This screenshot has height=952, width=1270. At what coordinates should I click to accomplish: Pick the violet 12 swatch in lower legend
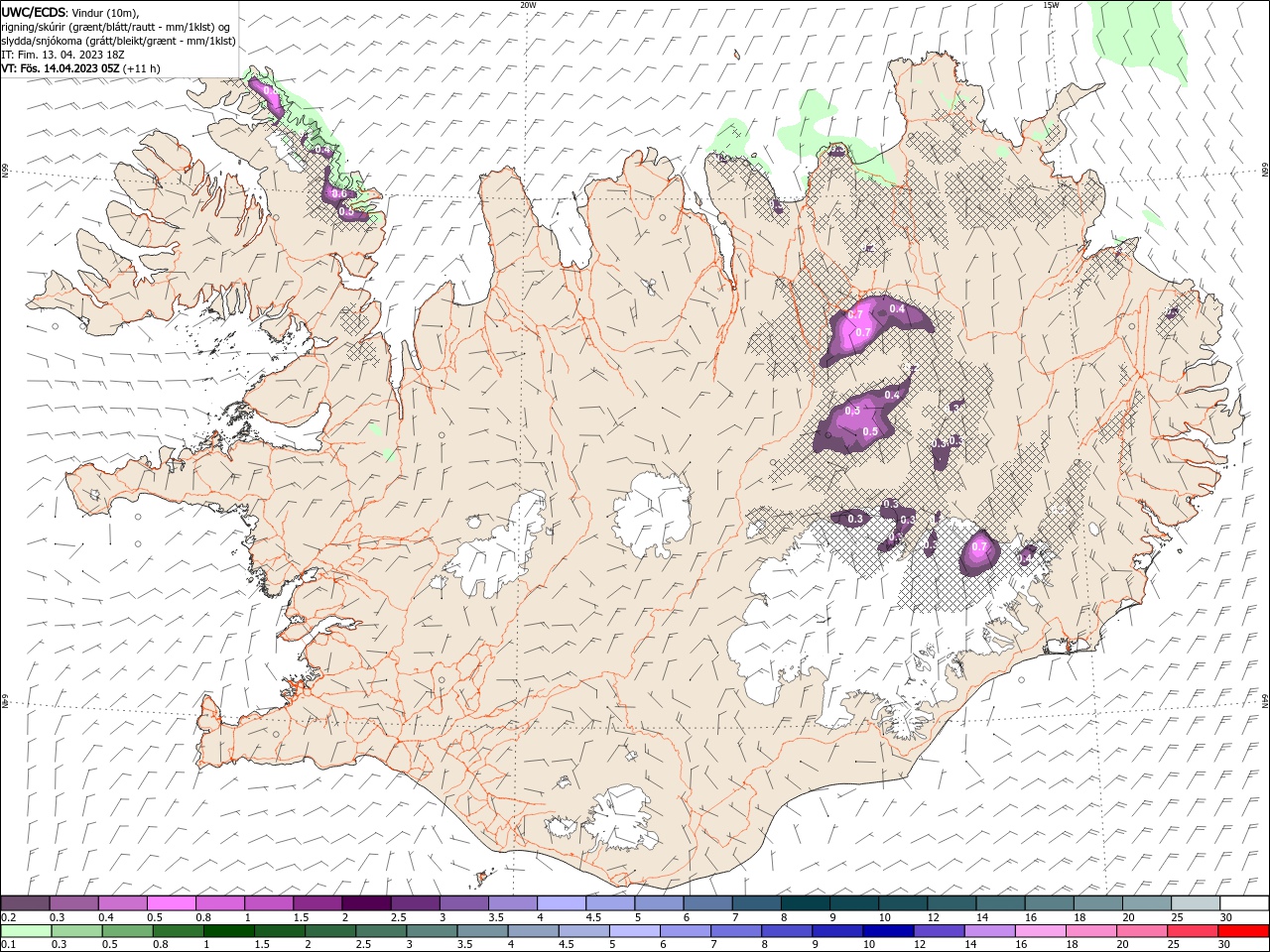point(940,931)
